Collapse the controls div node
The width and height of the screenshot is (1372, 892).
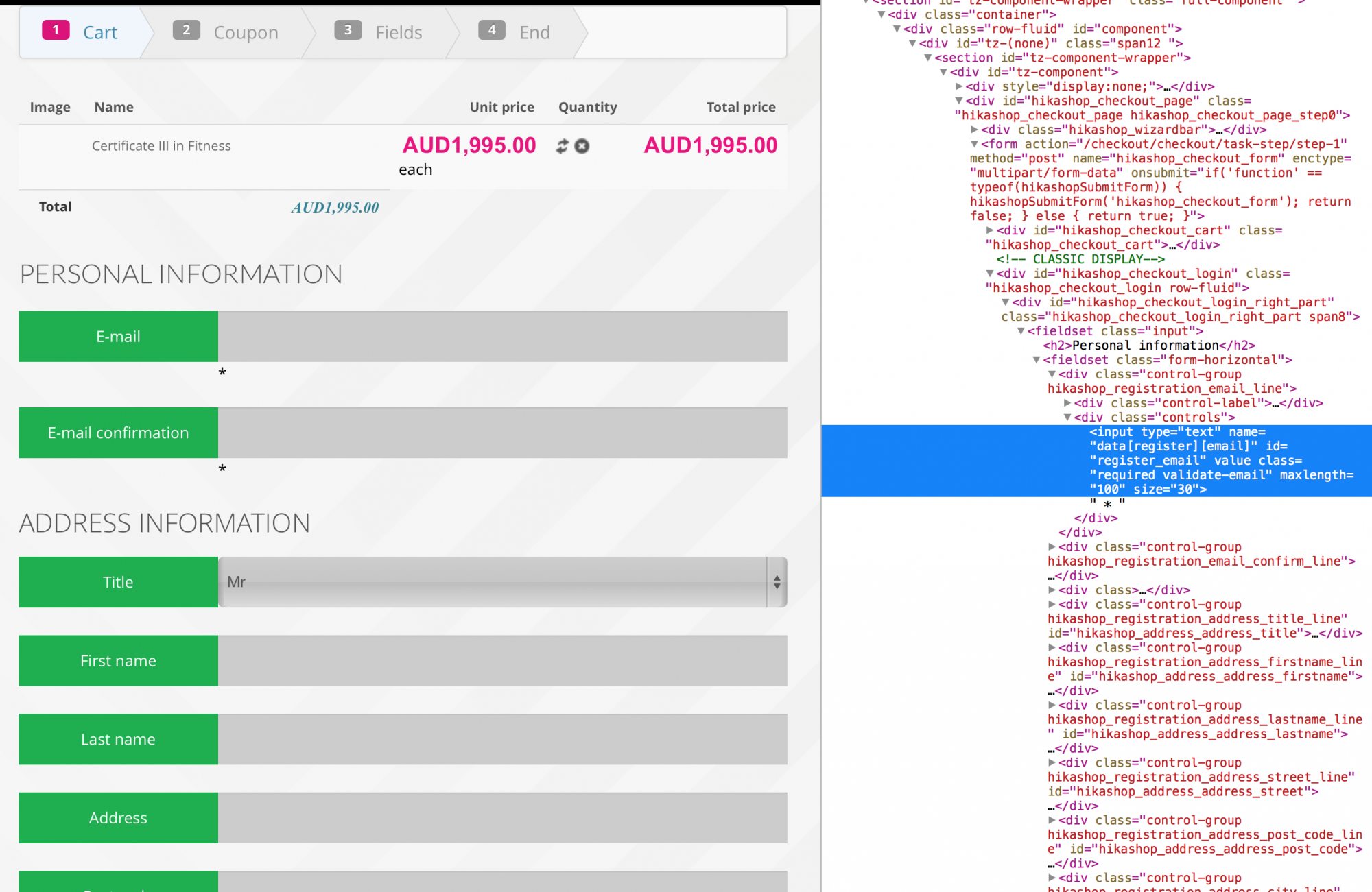point(1067,418)
